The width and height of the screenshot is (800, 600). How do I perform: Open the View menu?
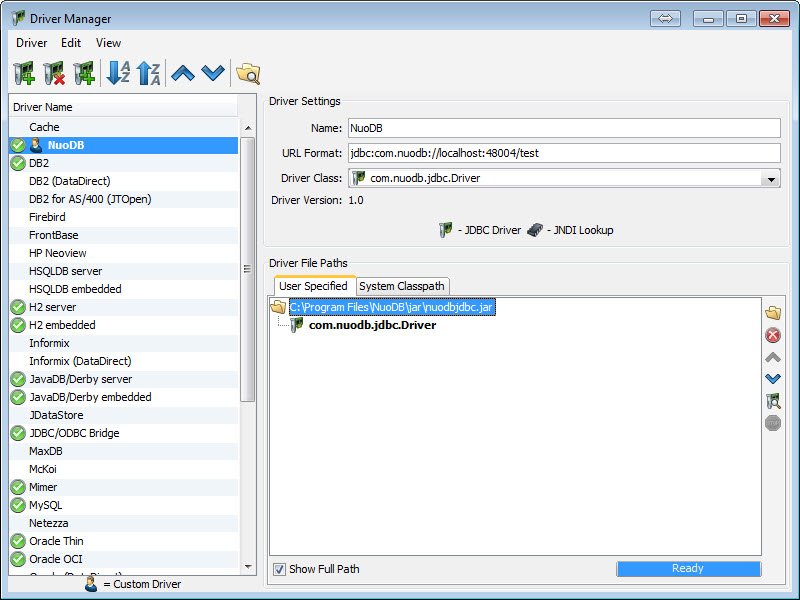click(108, 43)
